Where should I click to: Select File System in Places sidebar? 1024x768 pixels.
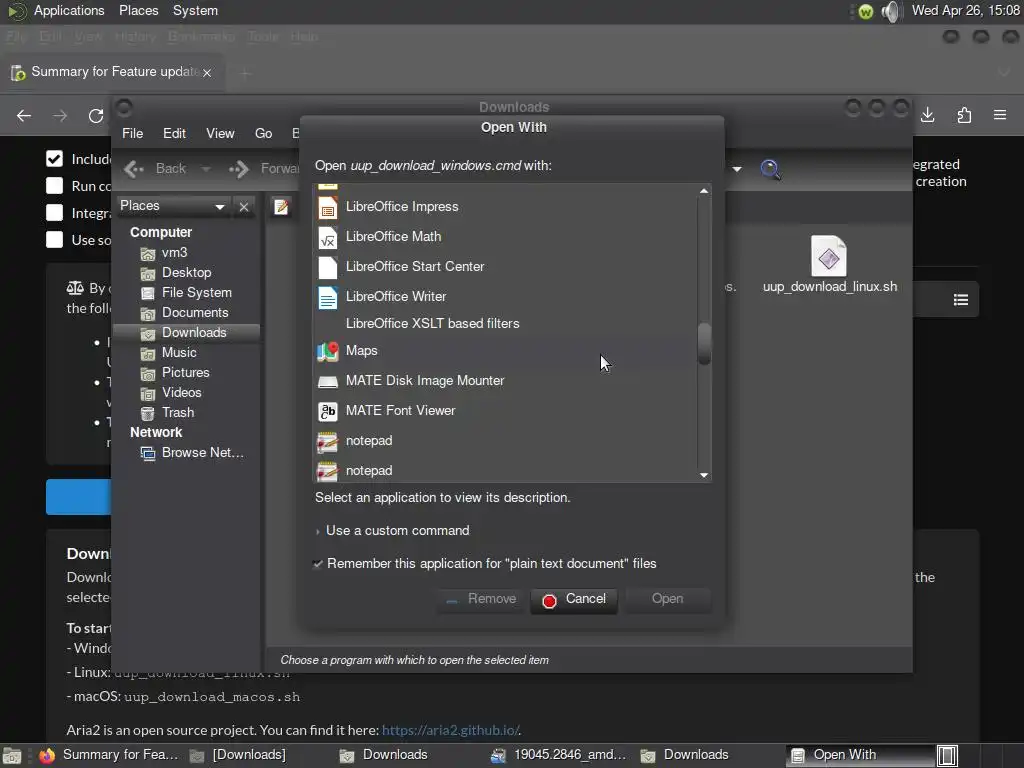coord(187,293)
